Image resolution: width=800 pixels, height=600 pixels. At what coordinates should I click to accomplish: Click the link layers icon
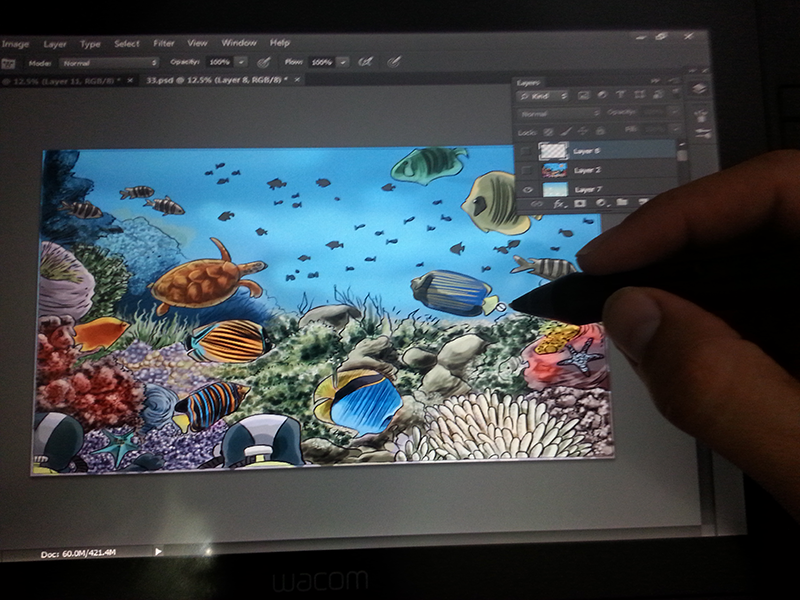tap(536, 204)
